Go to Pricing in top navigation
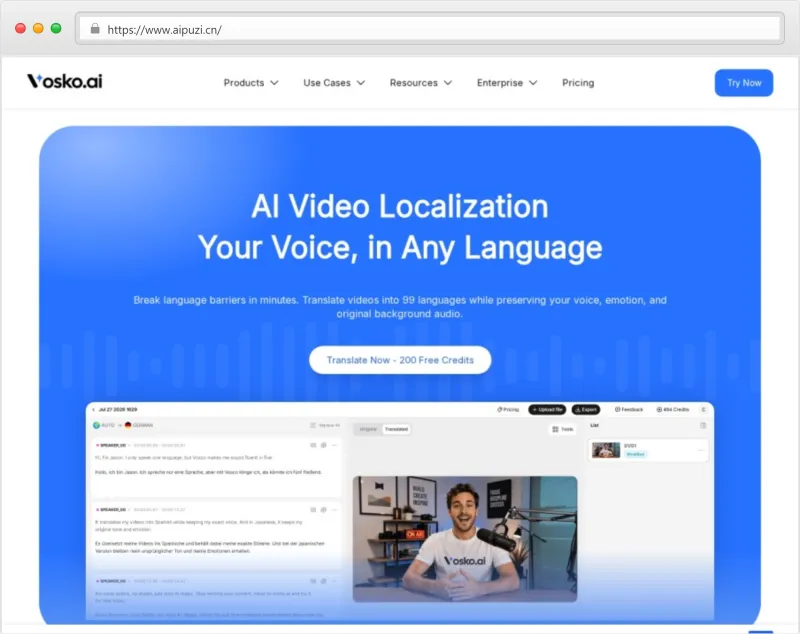 click(578, 83)
